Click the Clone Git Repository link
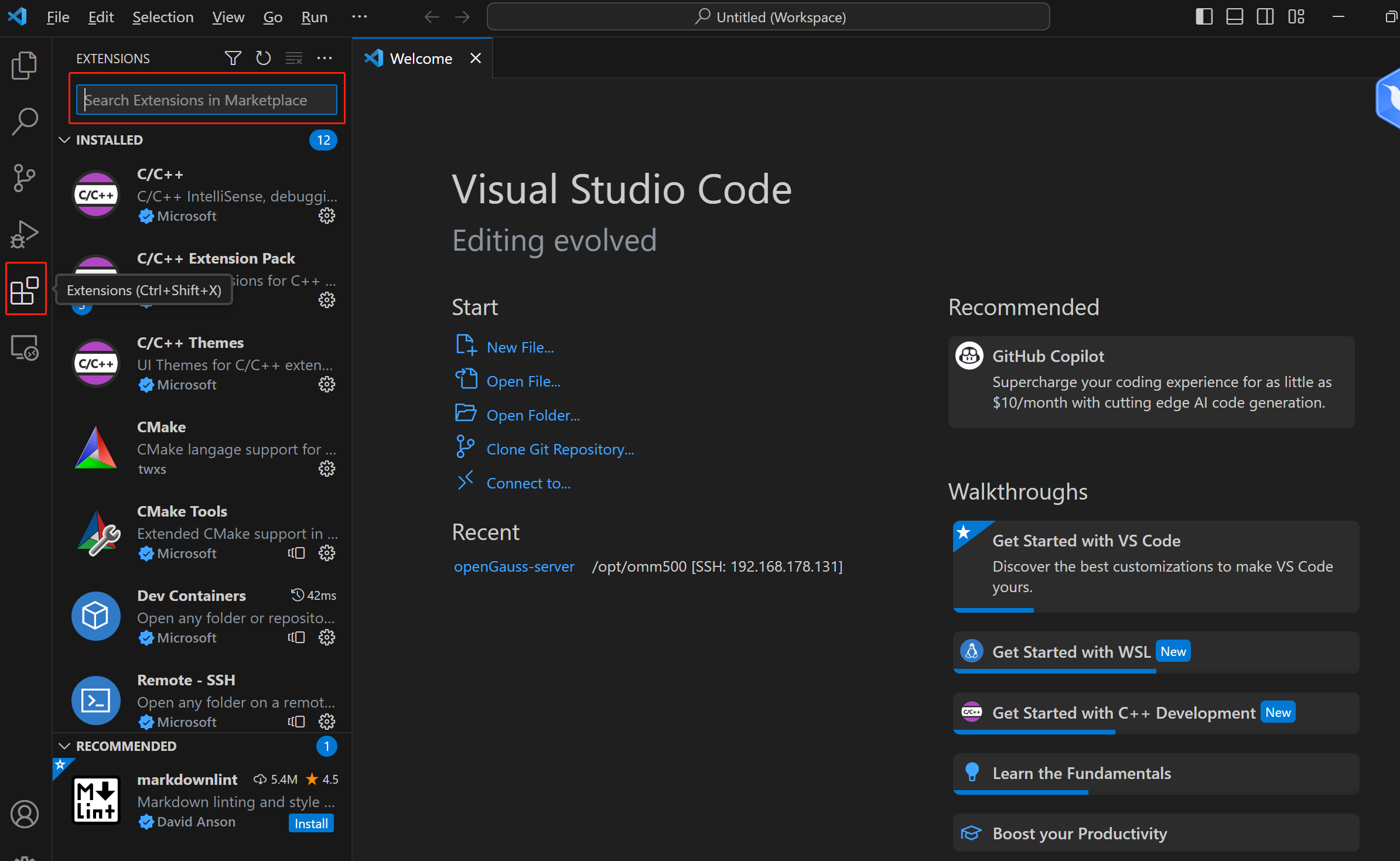This screenshot has width=1400, height=861. coord(560,449)
